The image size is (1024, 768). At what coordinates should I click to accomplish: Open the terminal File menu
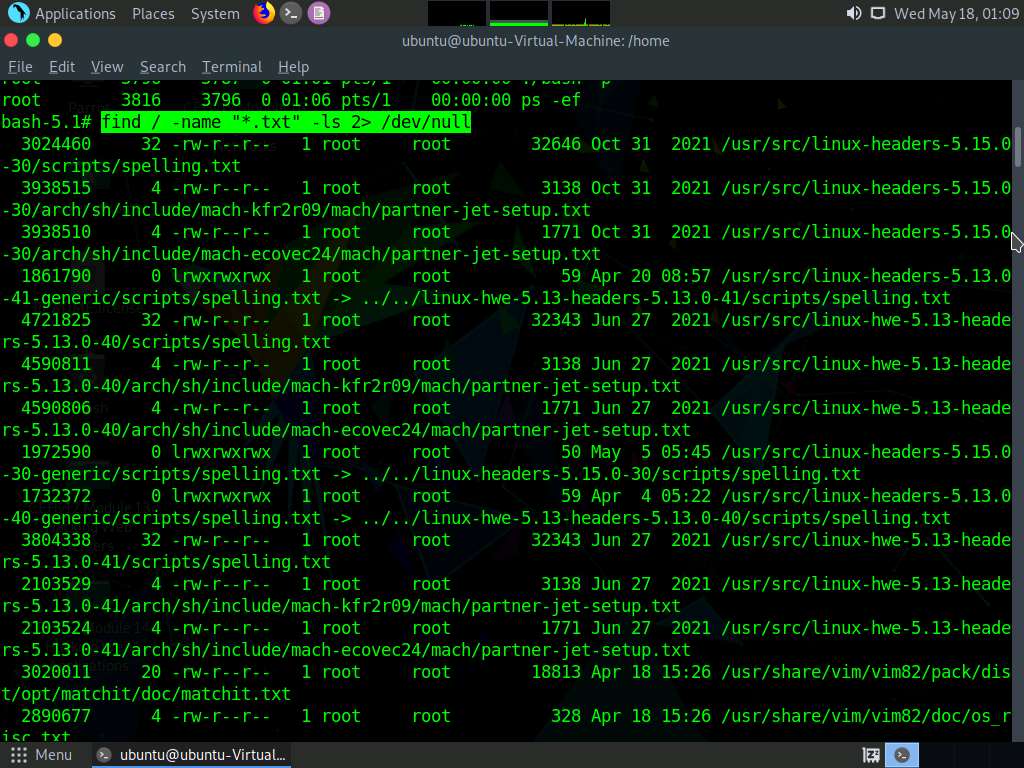pyautogui.click(x=20, y=67)
